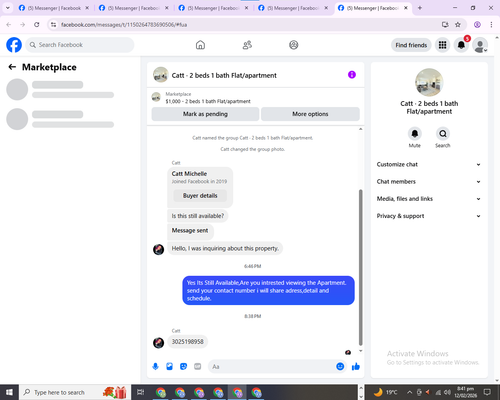
Task: Choose a sticker from the sticker icon
Action: click(184, 367)
